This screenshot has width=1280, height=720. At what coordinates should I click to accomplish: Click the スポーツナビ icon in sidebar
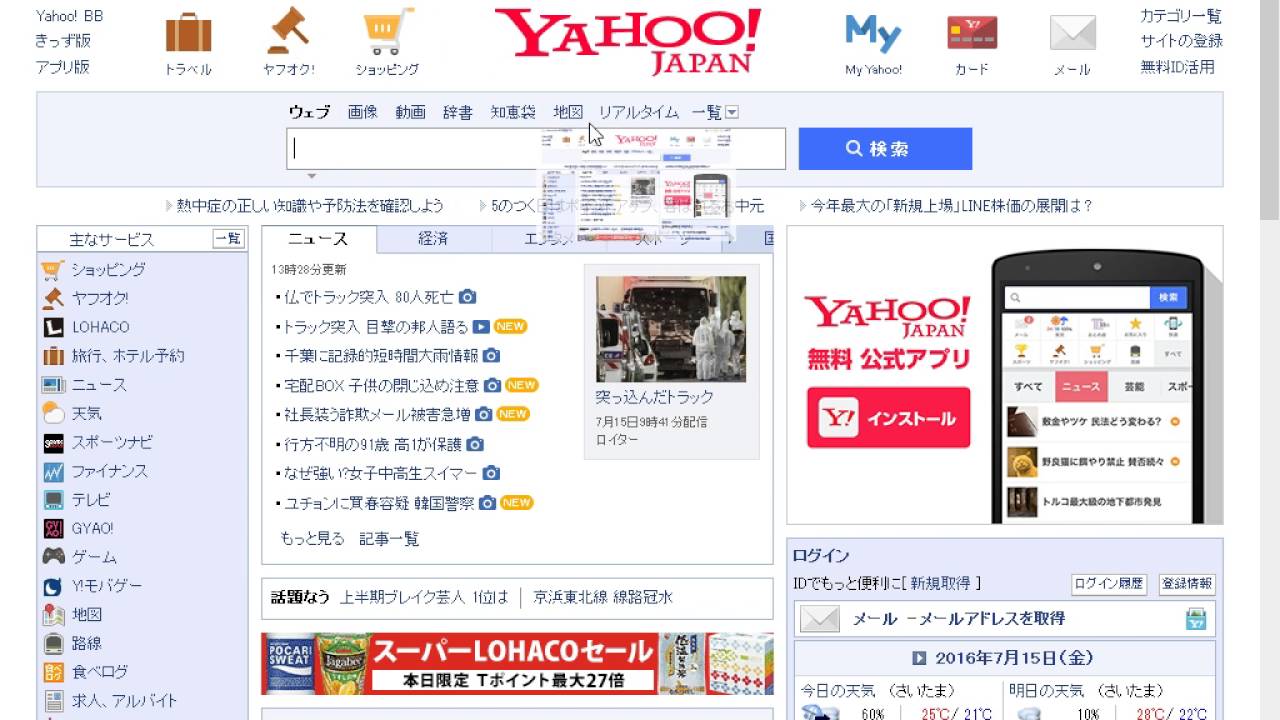[x=53, y=442]
